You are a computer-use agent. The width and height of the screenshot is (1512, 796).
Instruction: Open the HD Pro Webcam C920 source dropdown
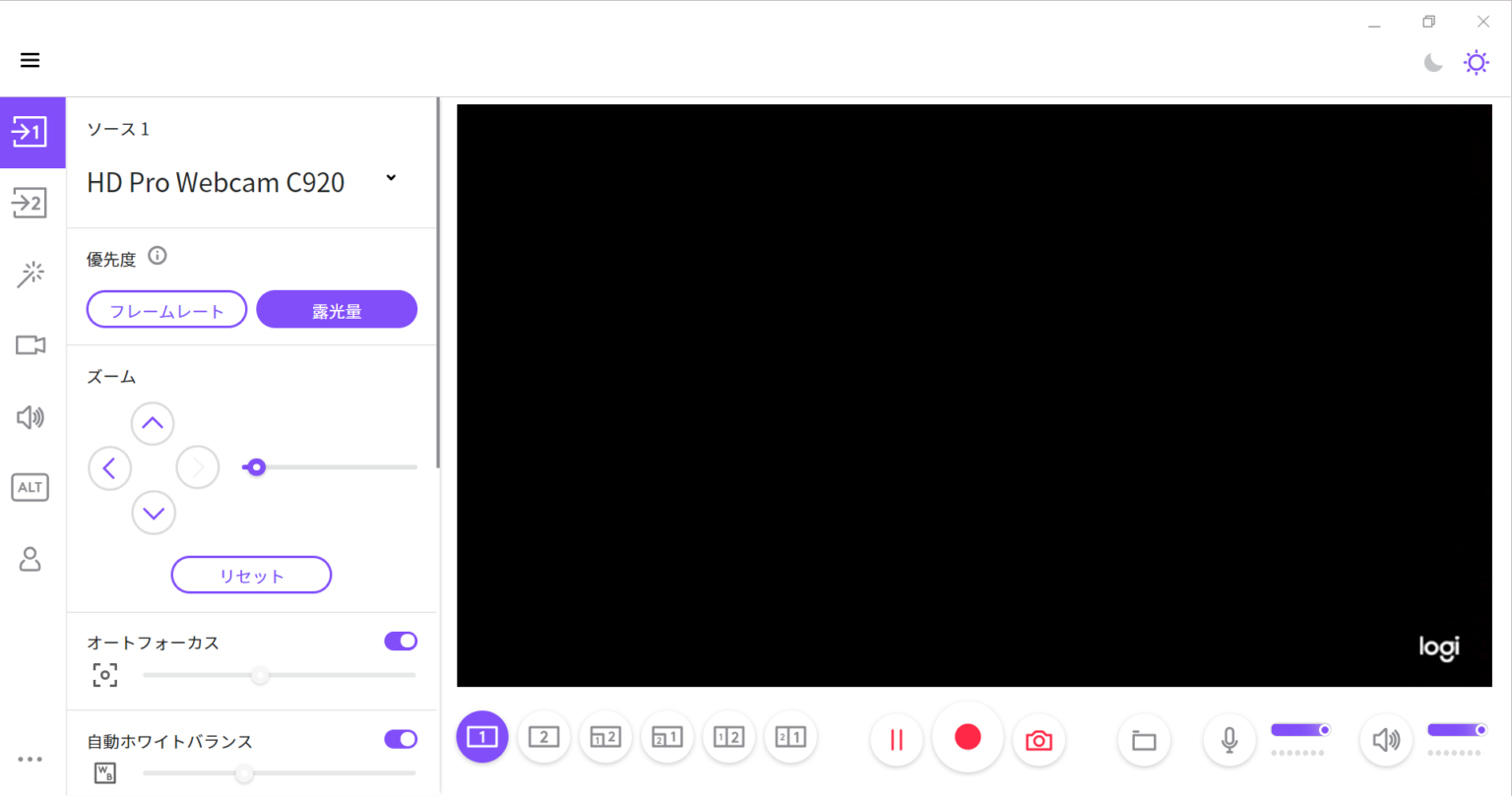(390, 178)
